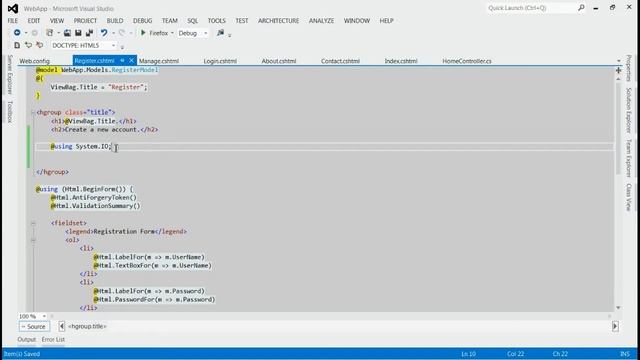Click the third icon in the DOCTYPE toolbar

click(x=39, y=45)
